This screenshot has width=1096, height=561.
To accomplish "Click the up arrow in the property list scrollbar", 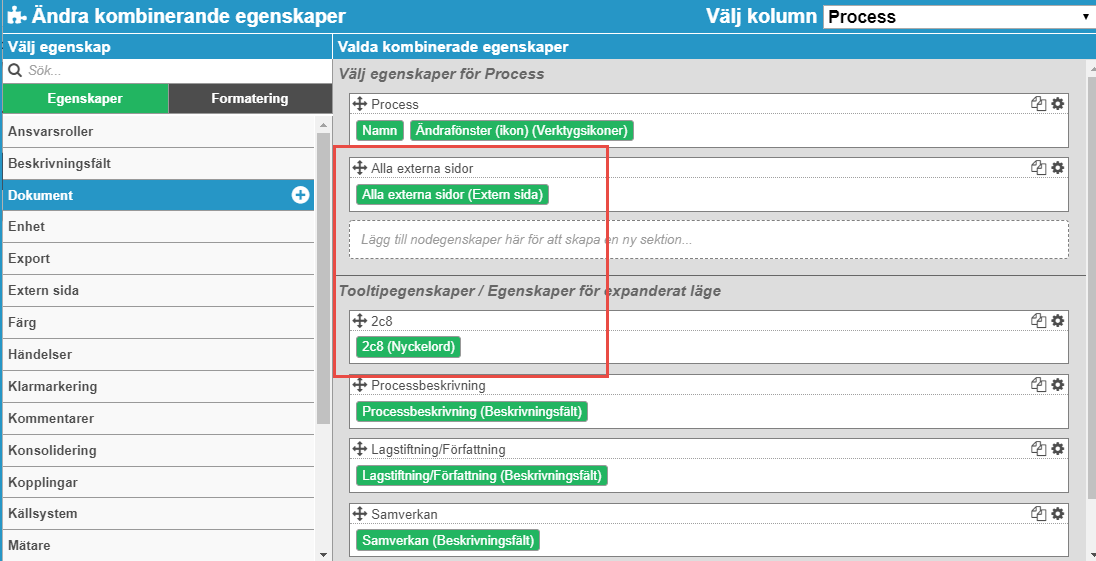I will point(322,125).
